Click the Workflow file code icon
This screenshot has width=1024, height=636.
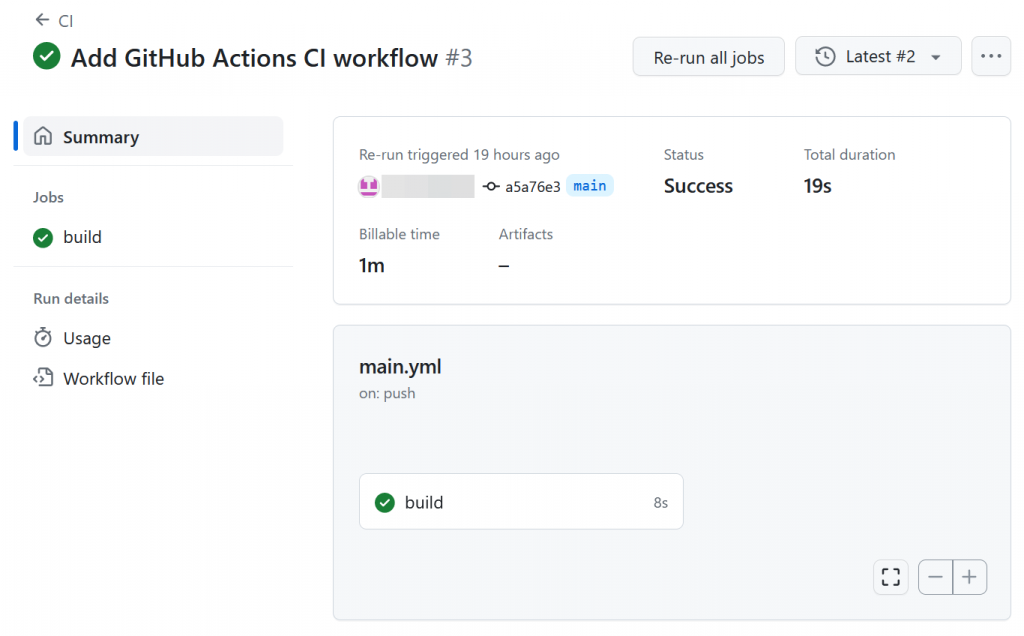click(43, 378)
